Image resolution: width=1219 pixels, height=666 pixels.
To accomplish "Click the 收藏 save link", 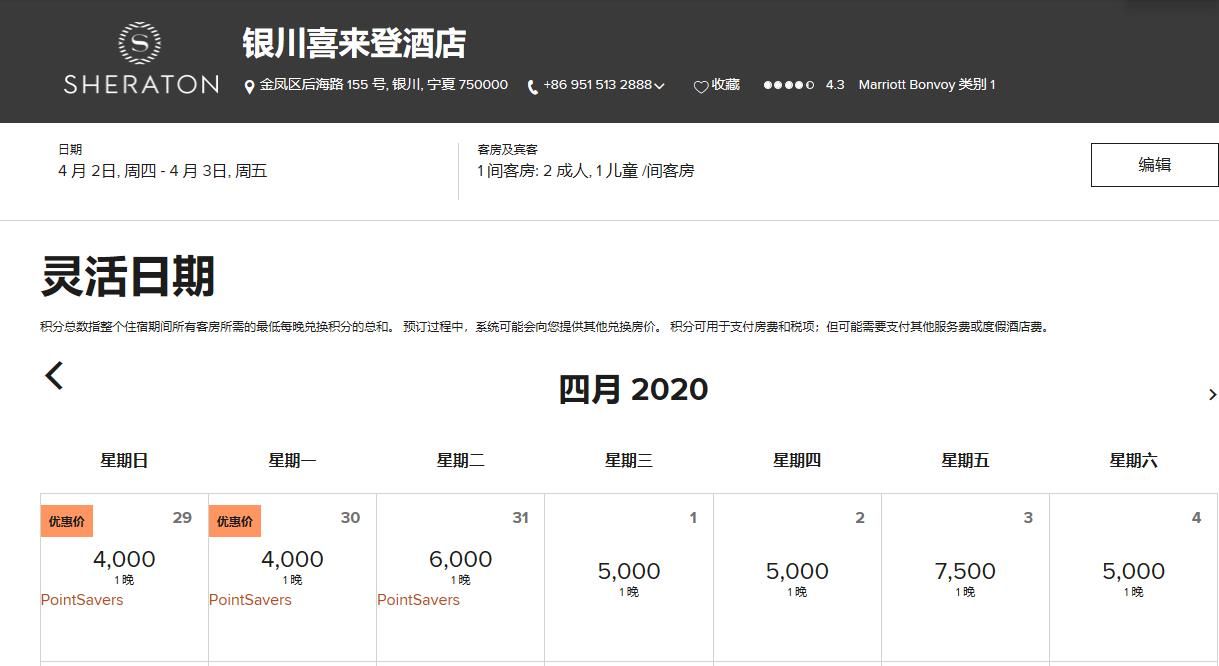I will point(726,85).
